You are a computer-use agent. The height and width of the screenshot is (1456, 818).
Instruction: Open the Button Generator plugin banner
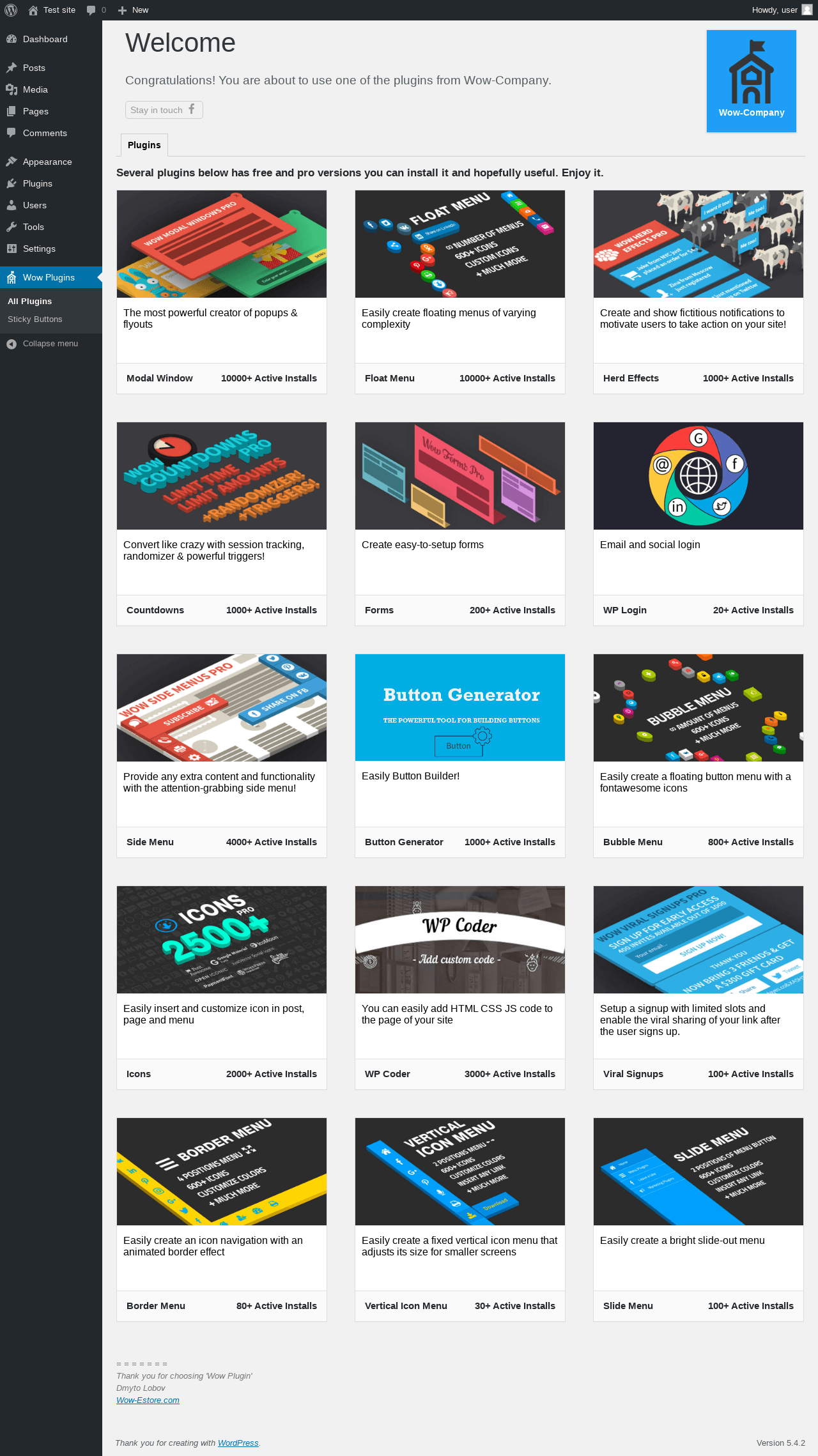pos(460,707)
